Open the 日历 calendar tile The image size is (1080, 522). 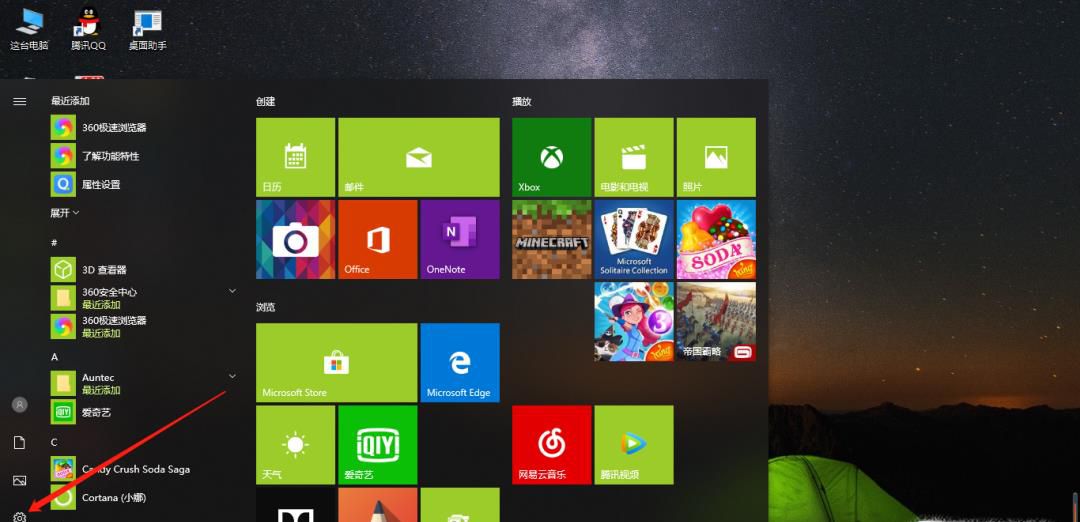coord(295,157)
